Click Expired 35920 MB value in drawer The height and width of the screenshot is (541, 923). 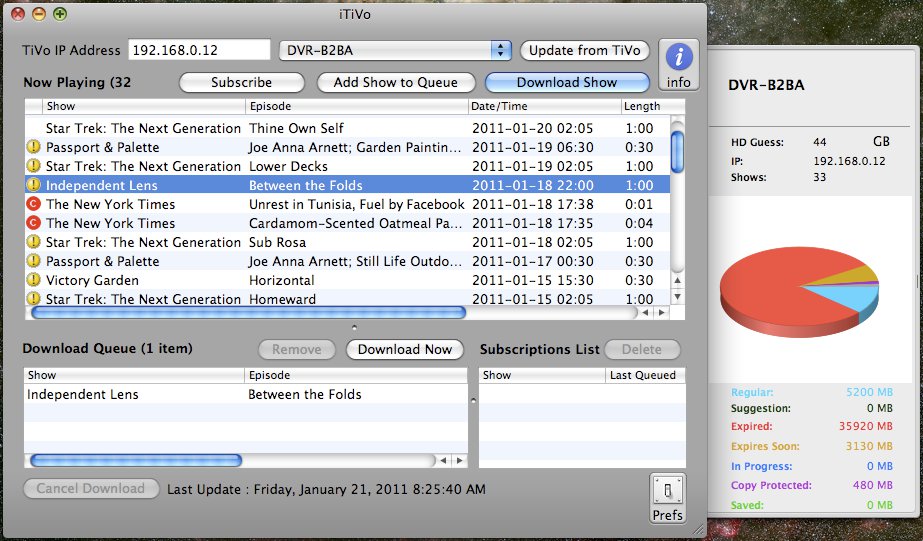click(866, 426)
